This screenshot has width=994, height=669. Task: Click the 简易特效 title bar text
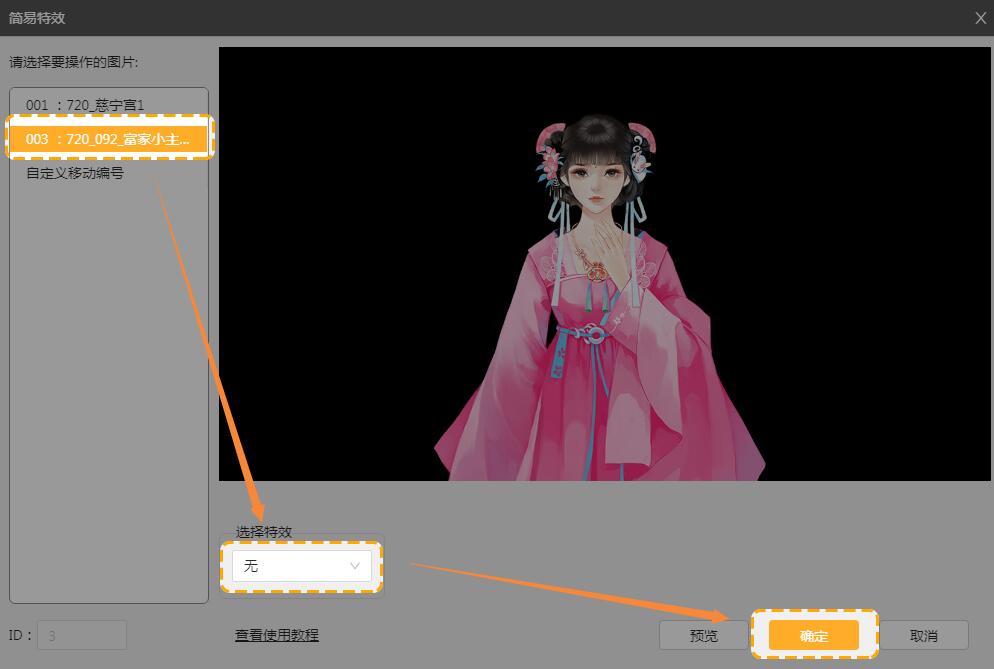37,18
